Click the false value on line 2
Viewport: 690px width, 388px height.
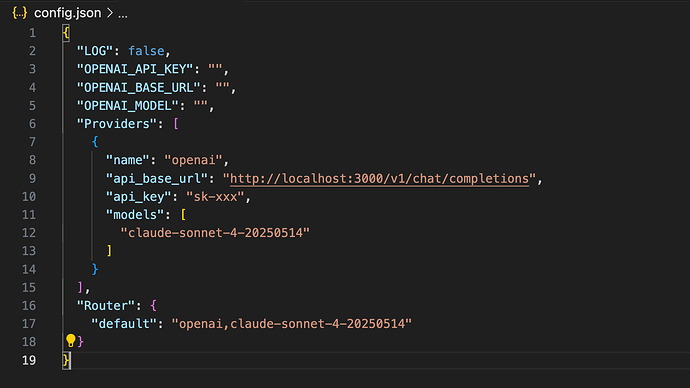(146, 51)
